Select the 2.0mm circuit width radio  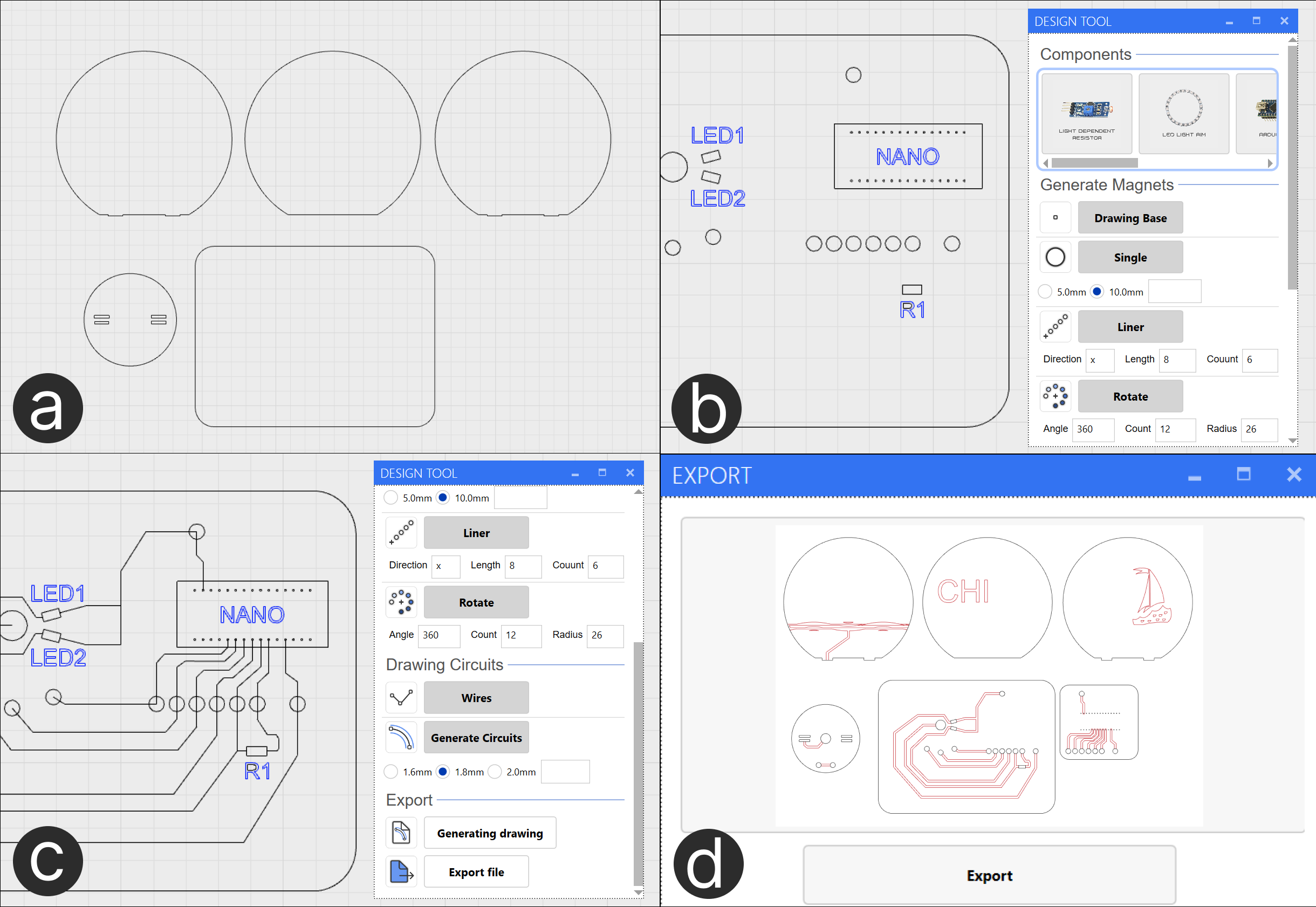coord(495,772)
